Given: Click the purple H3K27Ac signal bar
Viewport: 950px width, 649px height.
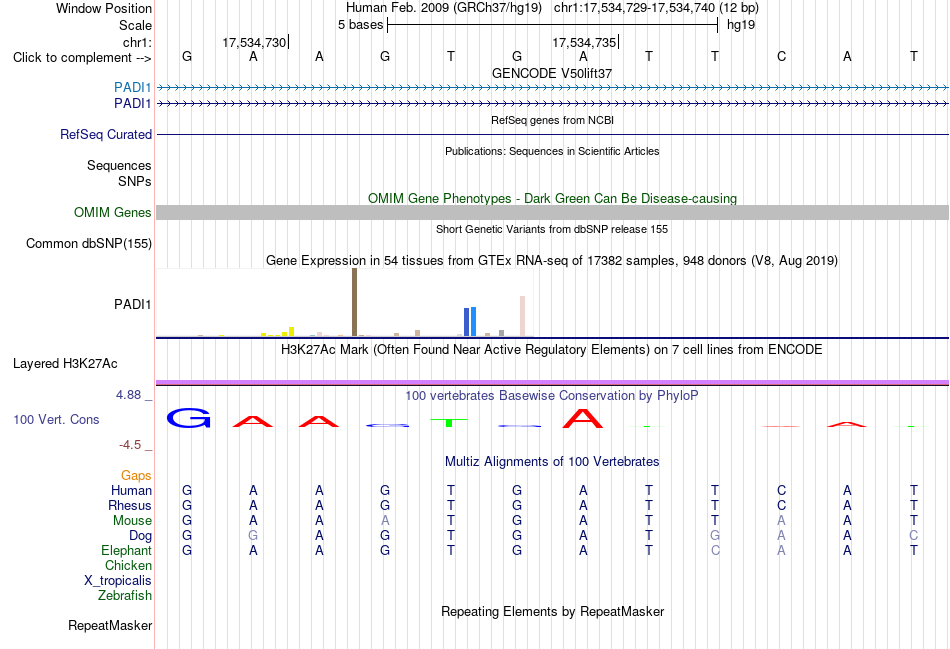Looking at the screenshot, I should pos(552,382).
